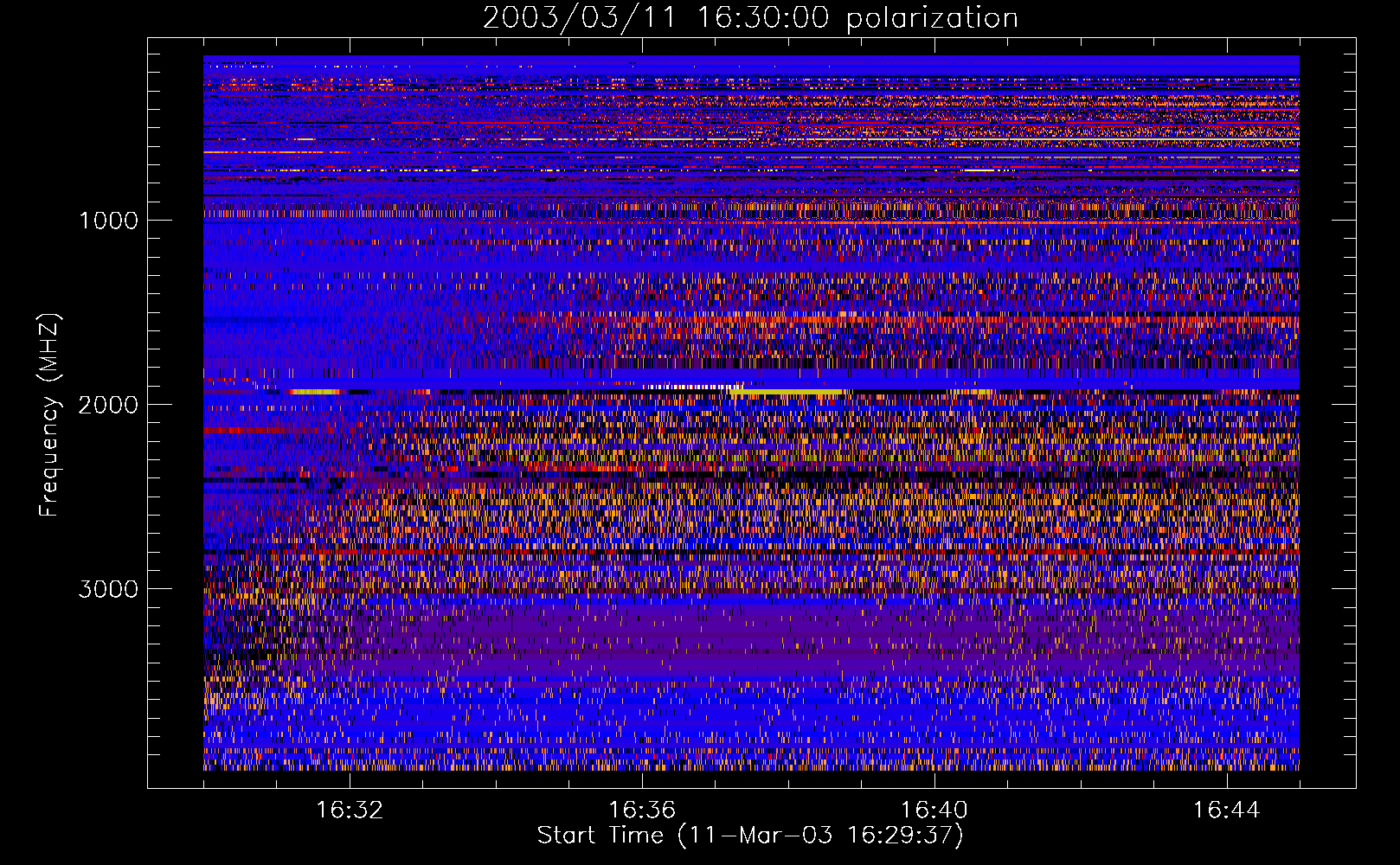1400x865 pixels.
Task: Click the 16:44 time axis label
Action: [x=1227, y=811]
